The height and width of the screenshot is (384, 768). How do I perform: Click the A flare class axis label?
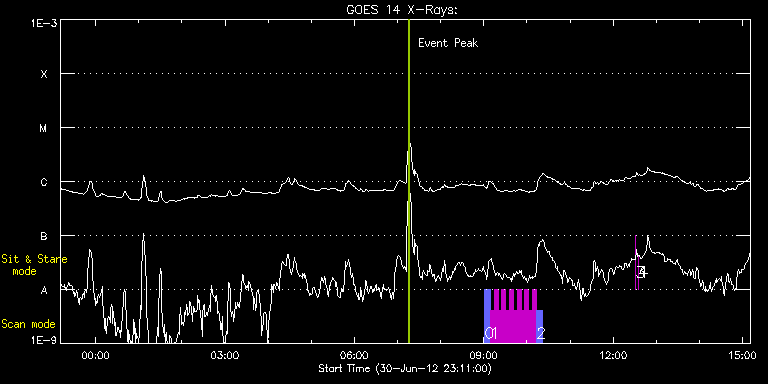[44, 290]
